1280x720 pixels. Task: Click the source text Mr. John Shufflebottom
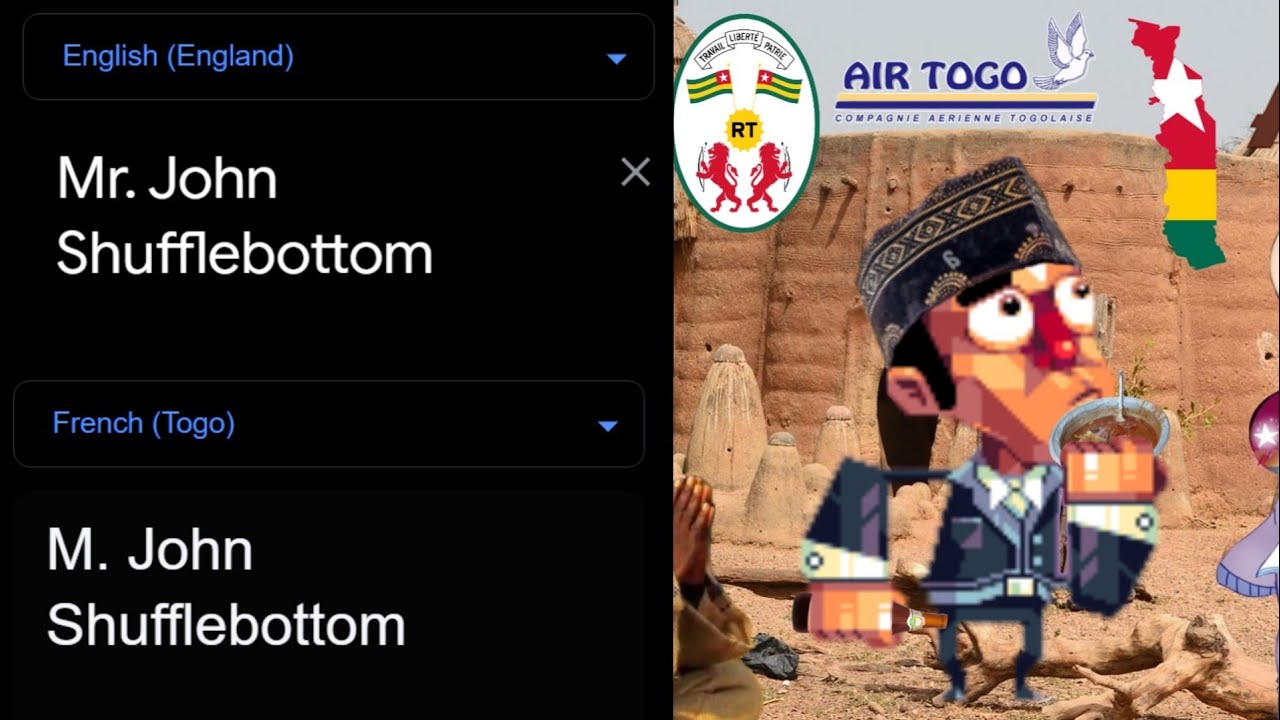coord(245,216)
